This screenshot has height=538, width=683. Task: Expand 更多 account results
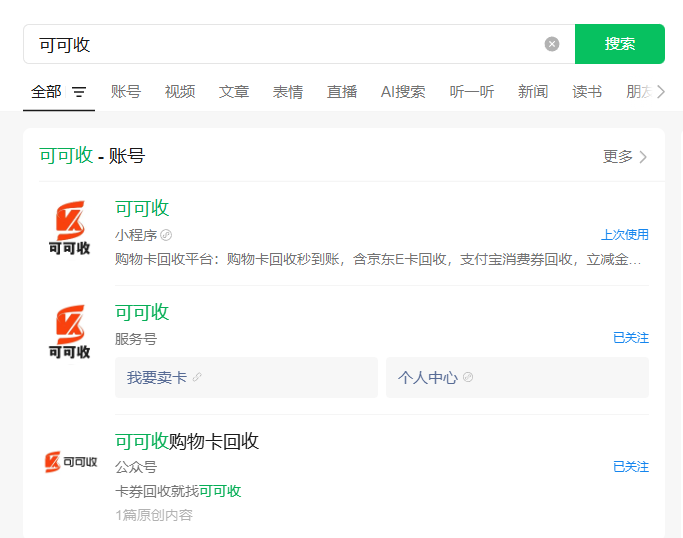point(625,157)
